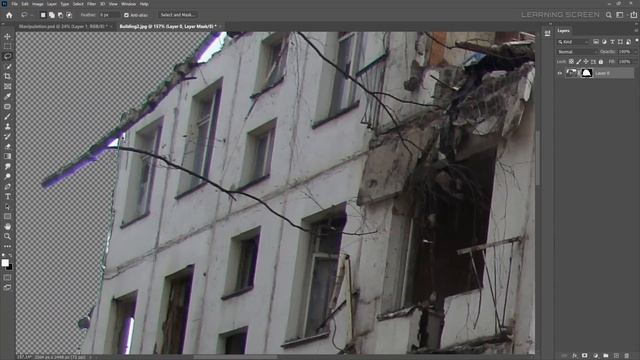
Task: Open the layer filter Kind dropdown
Action: coord(573,42)
